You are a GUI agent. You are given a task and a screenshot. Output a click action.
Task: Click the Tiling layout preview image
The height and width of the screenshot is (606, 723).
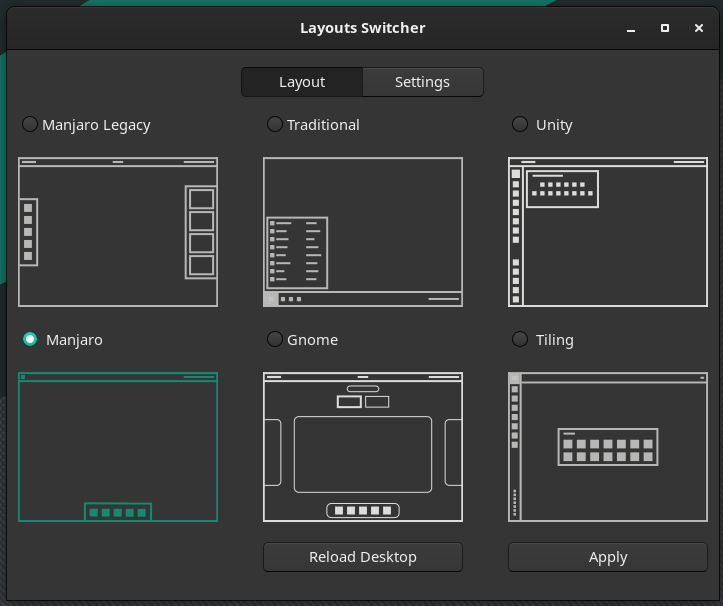click(x=608, y=447)
